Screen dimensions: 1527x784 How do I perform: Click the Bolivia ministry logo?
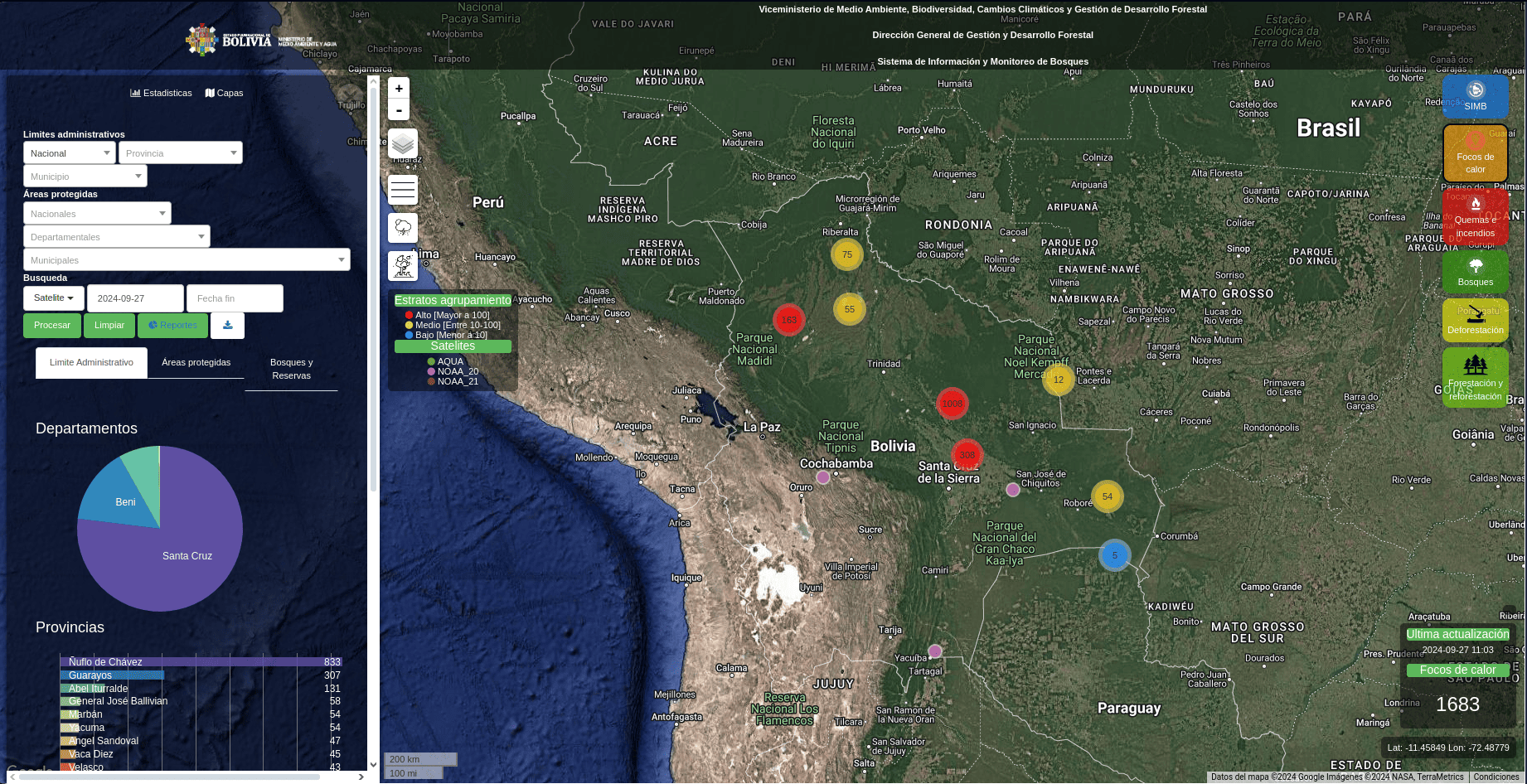pos(261,40)
